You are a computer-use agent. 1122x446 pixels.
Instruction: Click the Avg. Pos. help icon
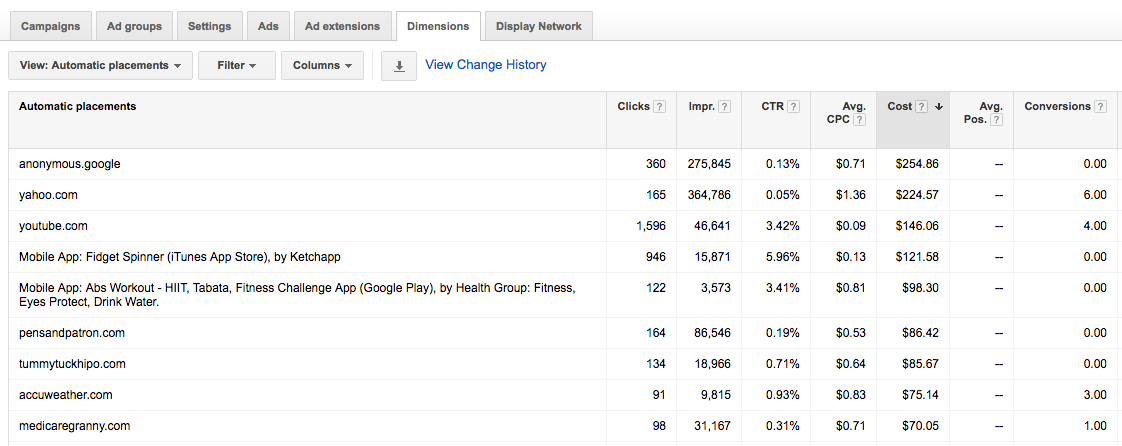[996, 119]
